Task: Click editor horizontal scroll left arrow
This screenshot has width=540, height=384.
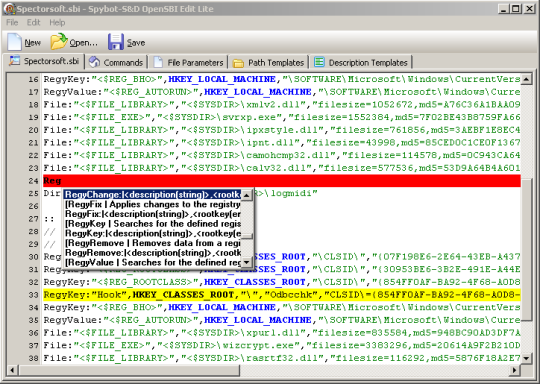Action: pyautogui.click(x=13, y=370)
